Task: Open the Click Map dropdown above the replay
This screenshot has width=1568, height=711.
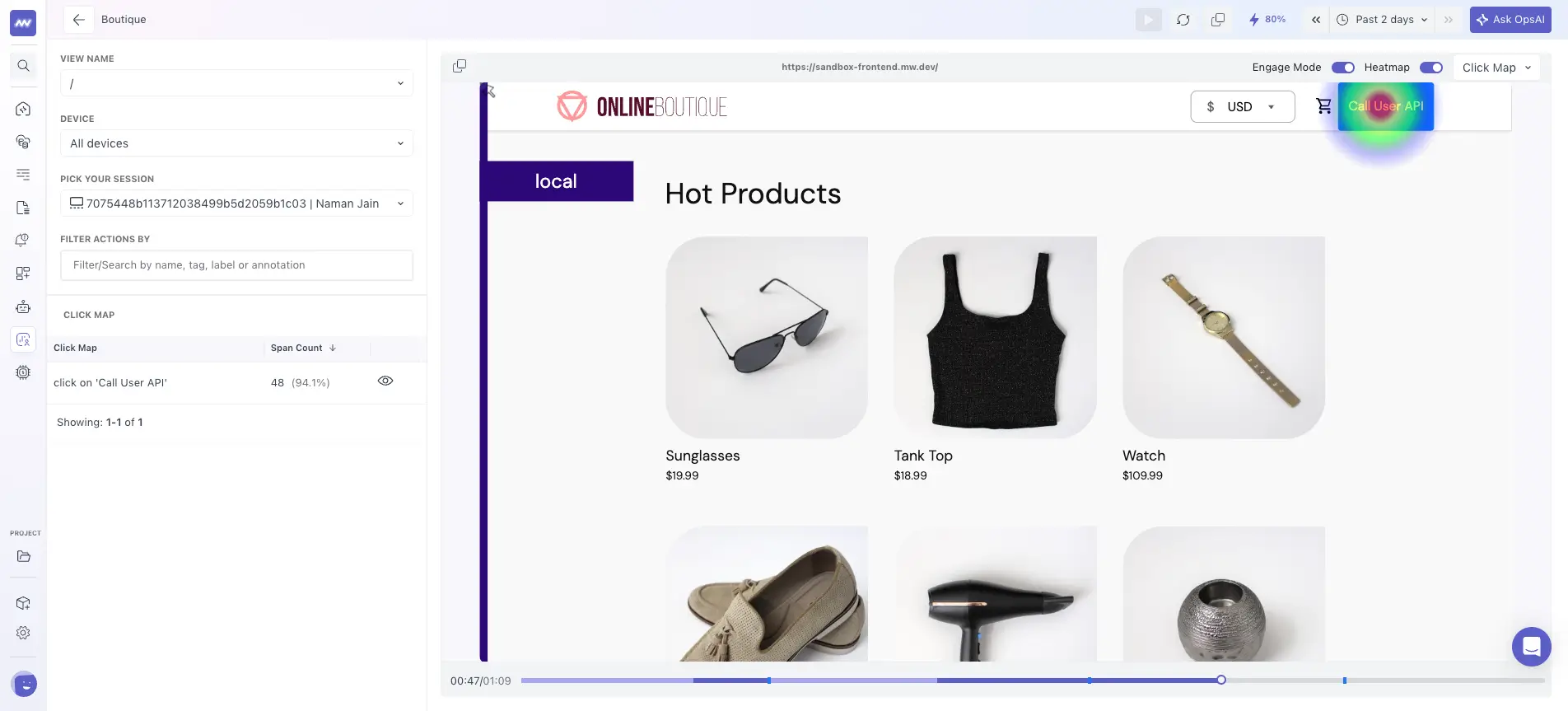Action: pos(1497,68)
